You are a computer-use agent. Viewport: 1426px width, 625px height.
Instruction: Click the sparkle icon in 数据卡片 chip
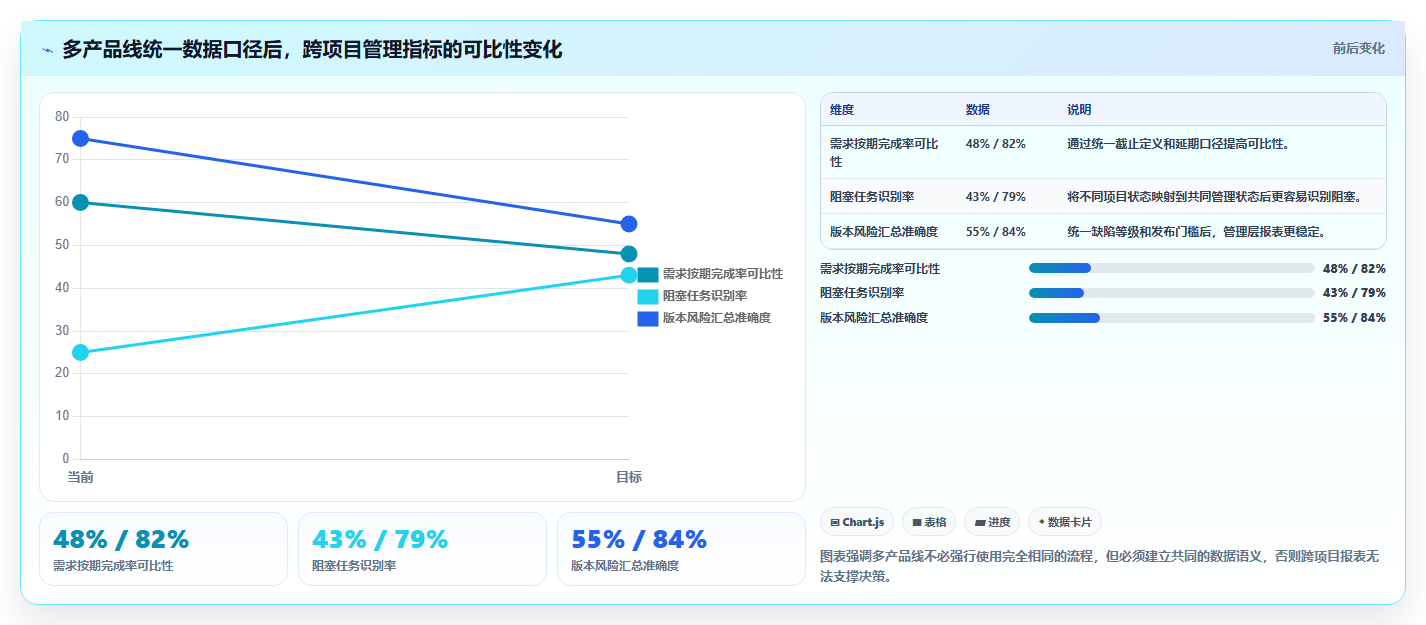point(1042,522)
